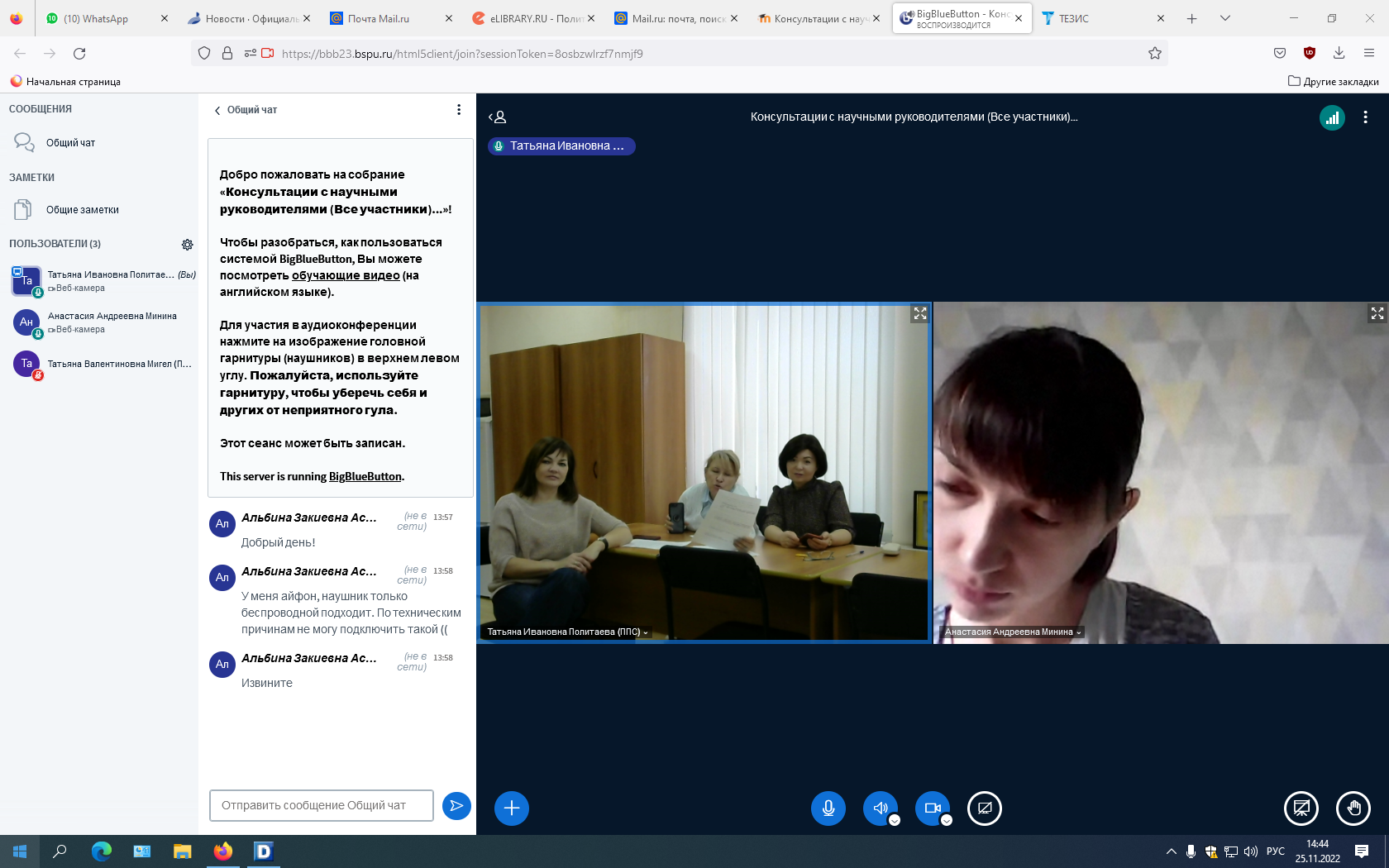Click the share screen button

pyautogui.click(x=984, y=808)
